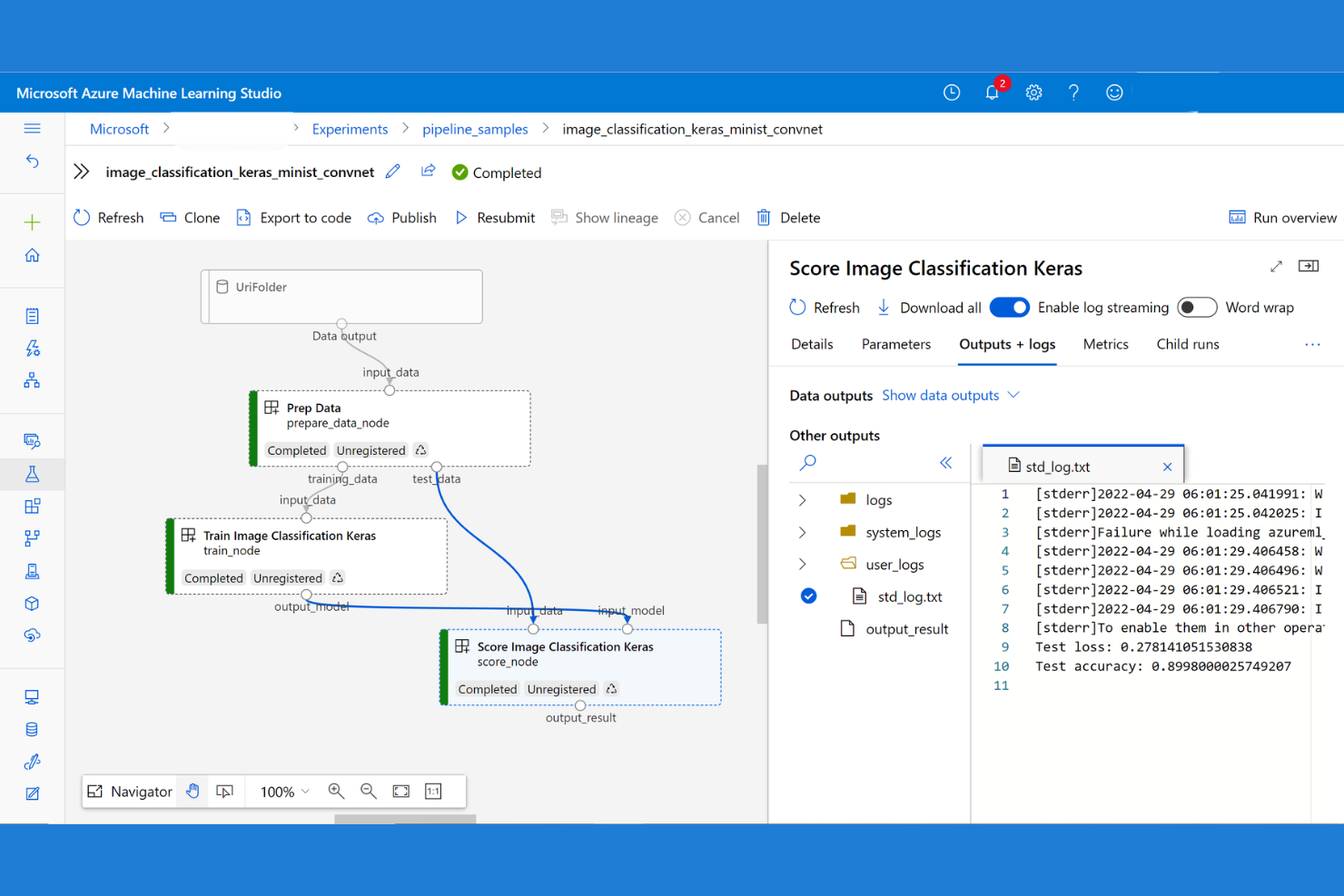Open pipeline_samples breadcrumb link
Viewport: 1344px width, 896px height.
click(x=475, y=129)
